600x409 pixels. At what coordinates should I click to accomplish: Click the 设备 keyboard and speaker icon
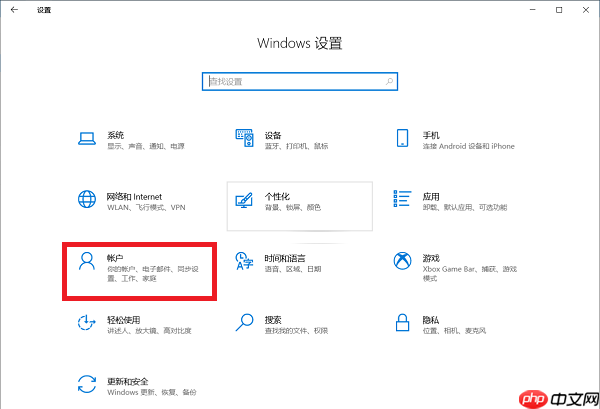(245, 138)
